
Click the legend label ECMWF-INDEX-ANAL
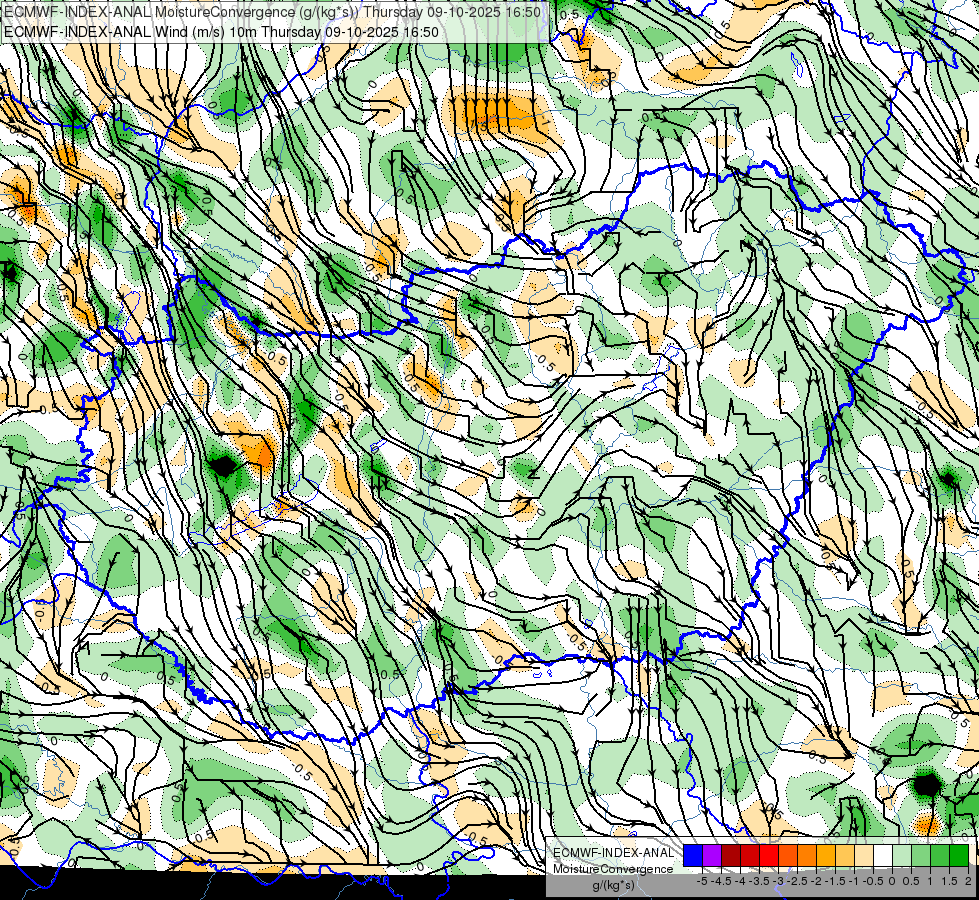613,853
